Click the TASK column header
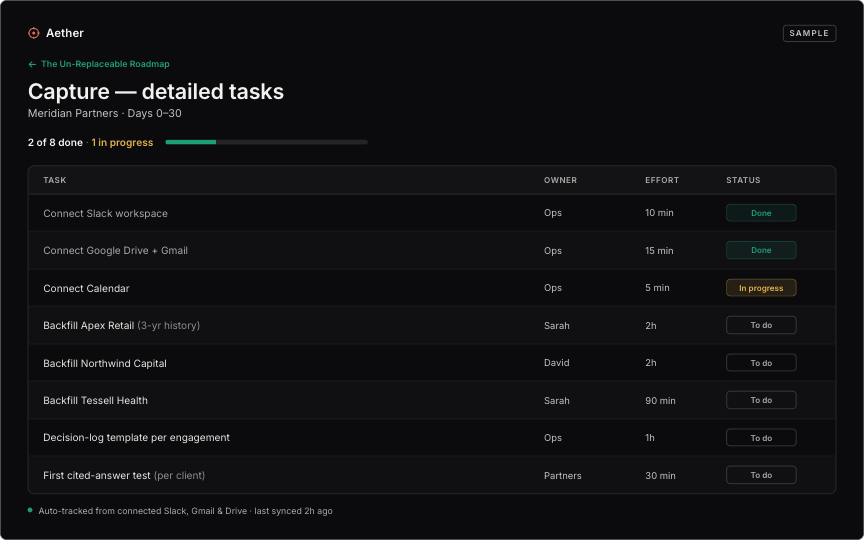864x540 pixels. pos(55,180)
